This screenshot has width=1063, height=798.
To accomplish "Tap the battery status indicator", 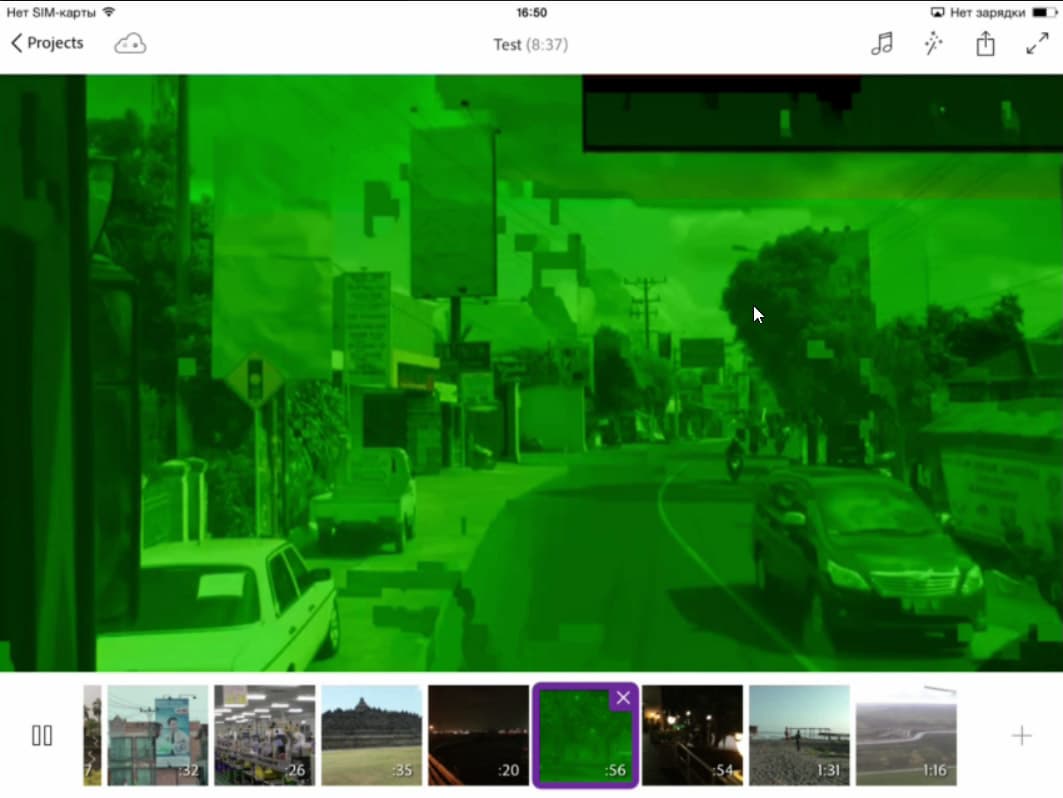I will 1041,12.
